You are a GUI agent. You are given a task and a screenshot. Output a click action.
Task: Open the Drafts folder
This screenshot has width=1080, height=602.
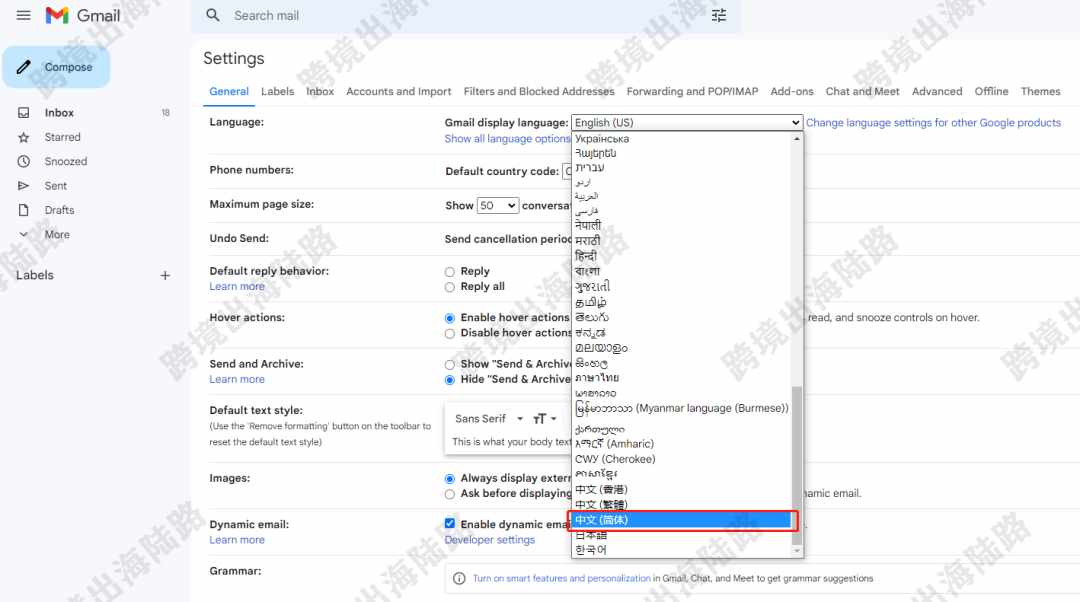(x=59, y=210)
